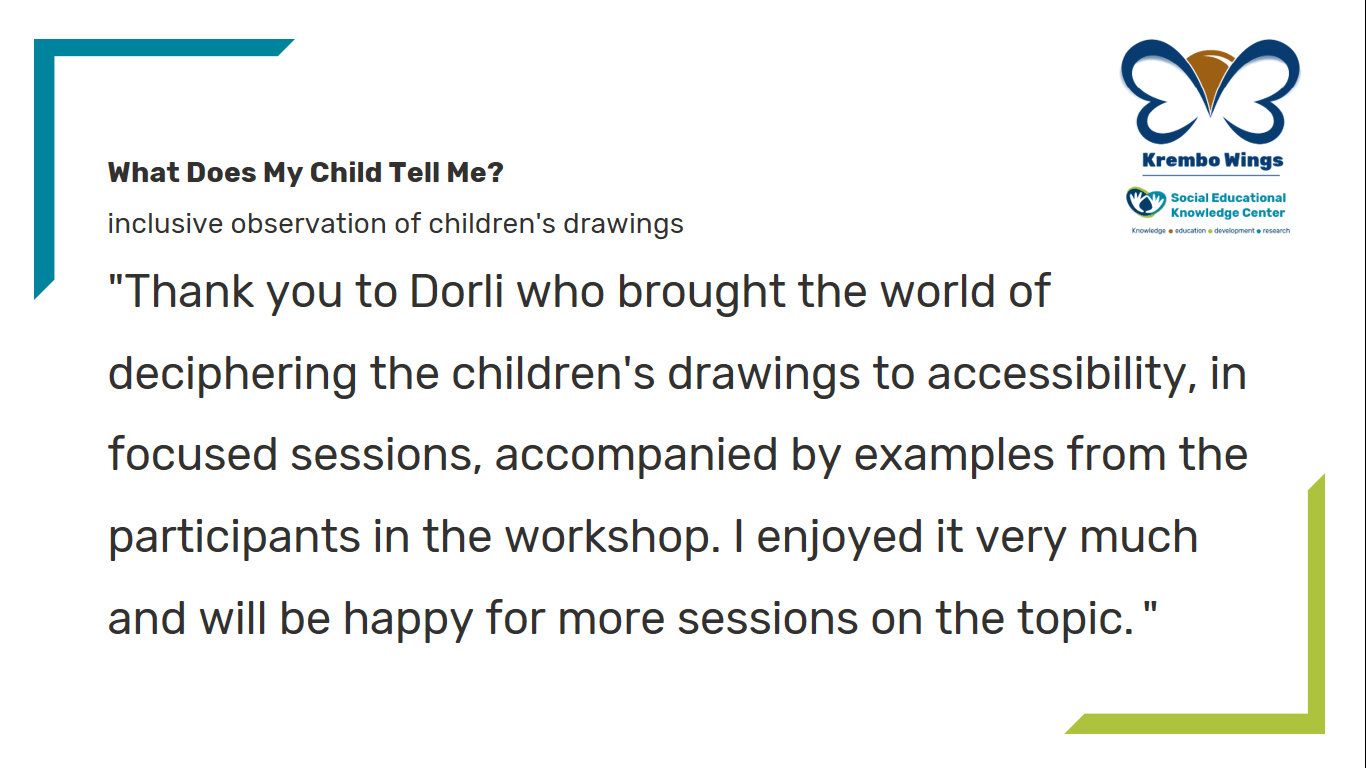Click the "What Does My Child Tell Me?" heading
This screenshot has width=1366, height=768.
306,173
